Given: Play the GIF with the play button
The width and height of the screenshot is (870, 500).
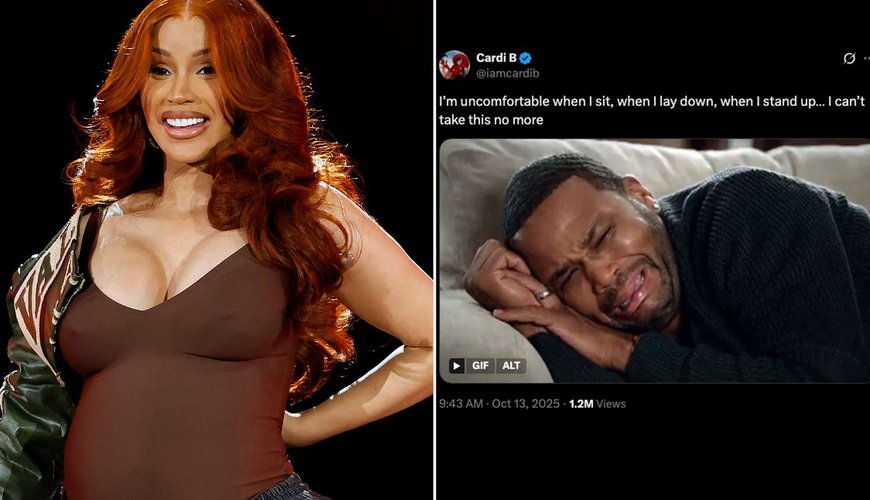Looking at the screenshot, I should click(x=456, y=365).
